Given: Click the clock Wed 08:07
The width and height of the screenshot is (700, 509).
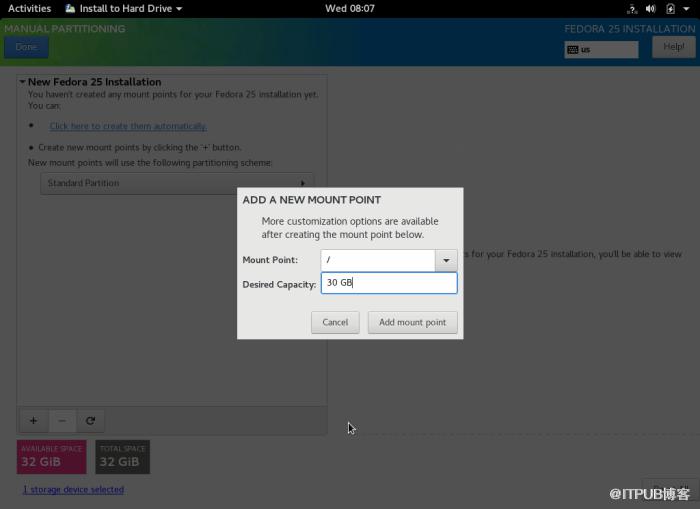Looking at the screenshot, I should [350, 8].
